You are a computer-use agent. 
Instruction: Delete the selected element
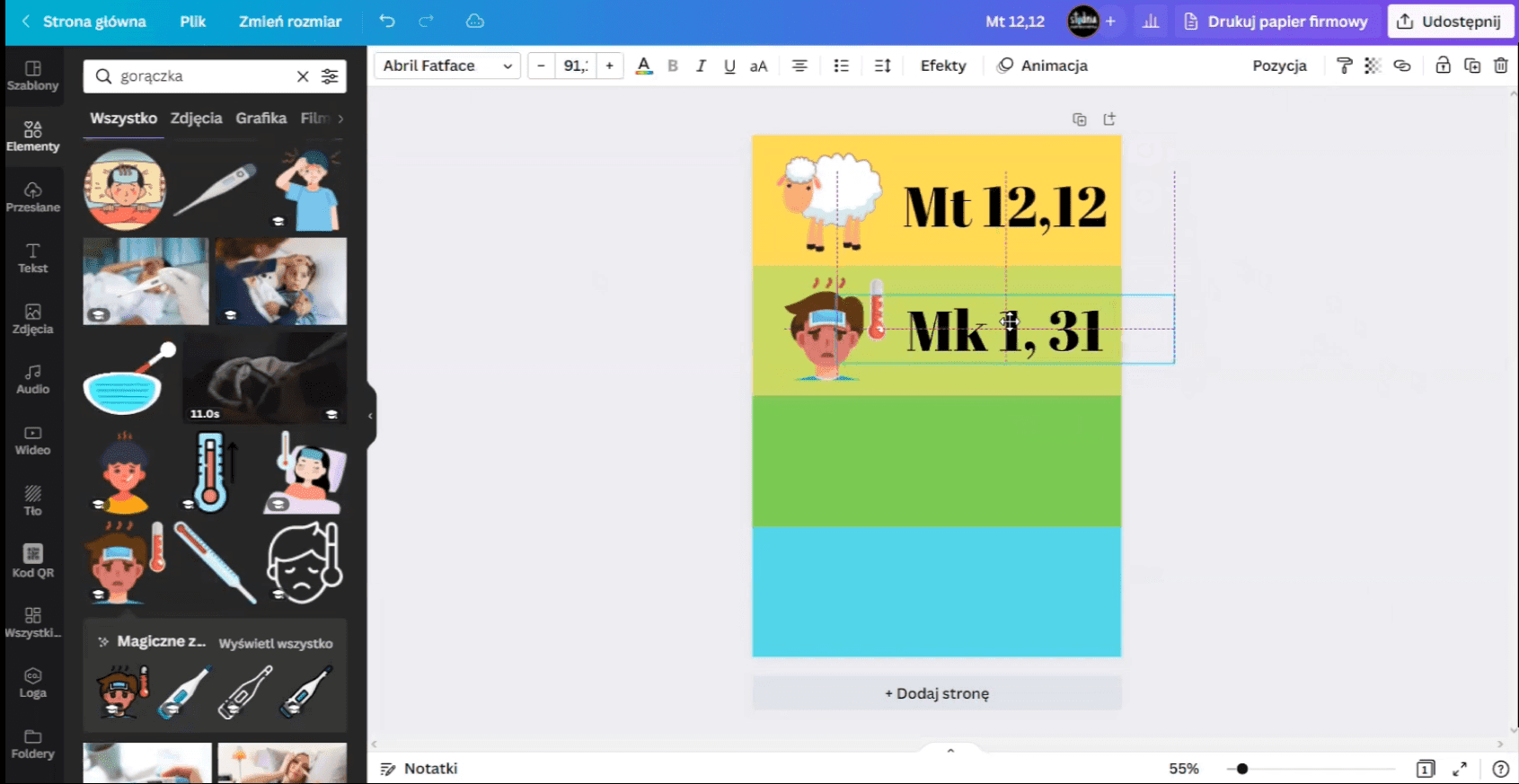click(x=1501, y=66)
